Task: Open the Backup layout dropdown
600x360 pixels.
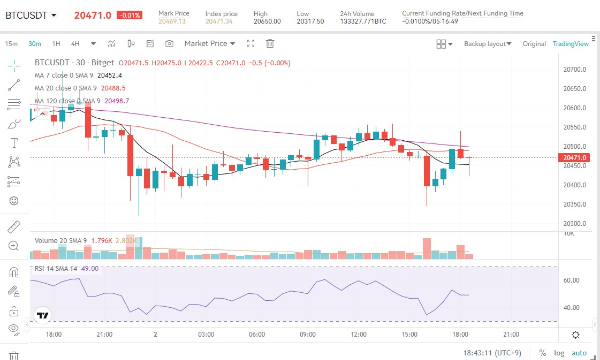Action: (x=488, y=44)
